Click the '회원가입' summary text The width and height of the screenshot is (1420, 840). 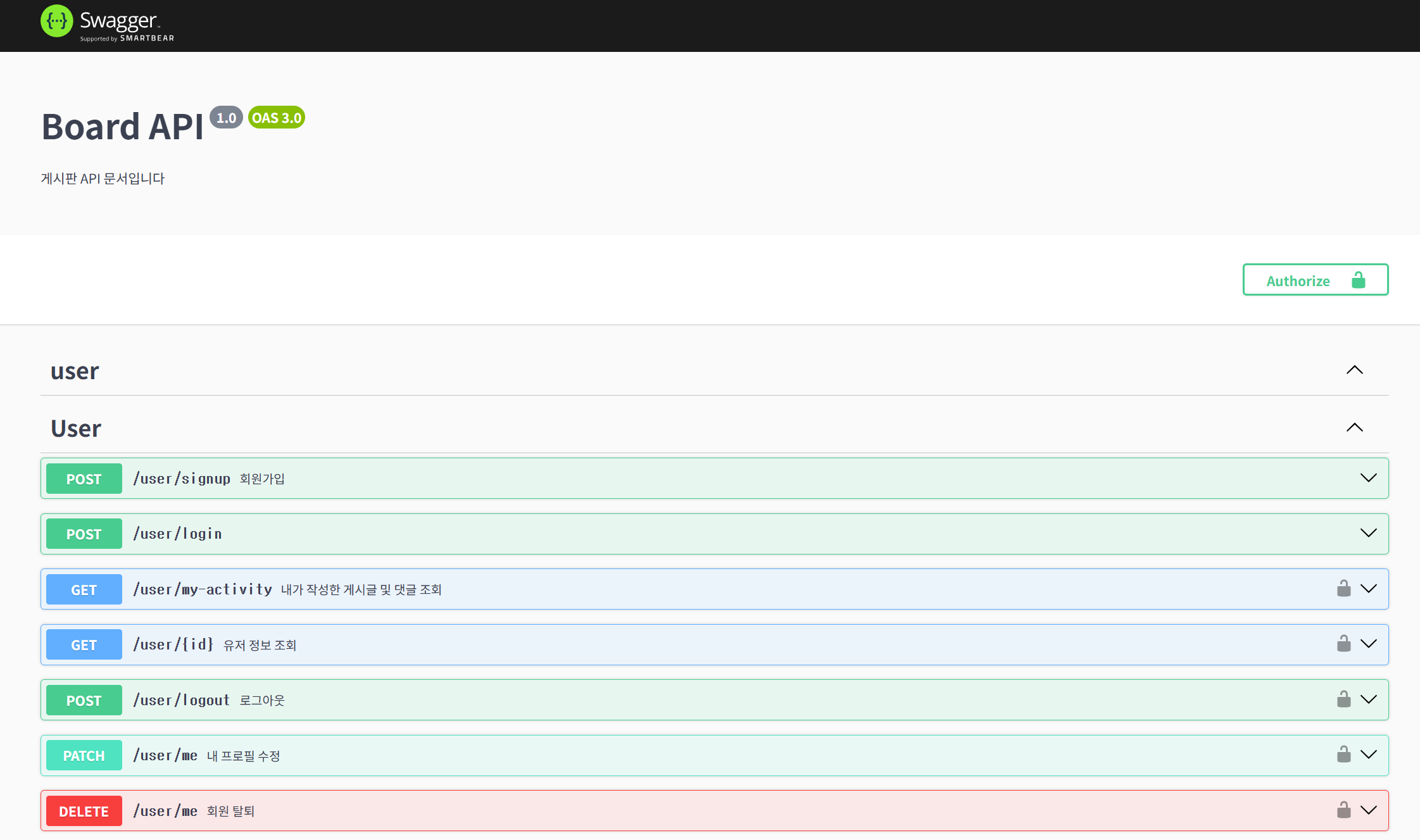(262, 479)
